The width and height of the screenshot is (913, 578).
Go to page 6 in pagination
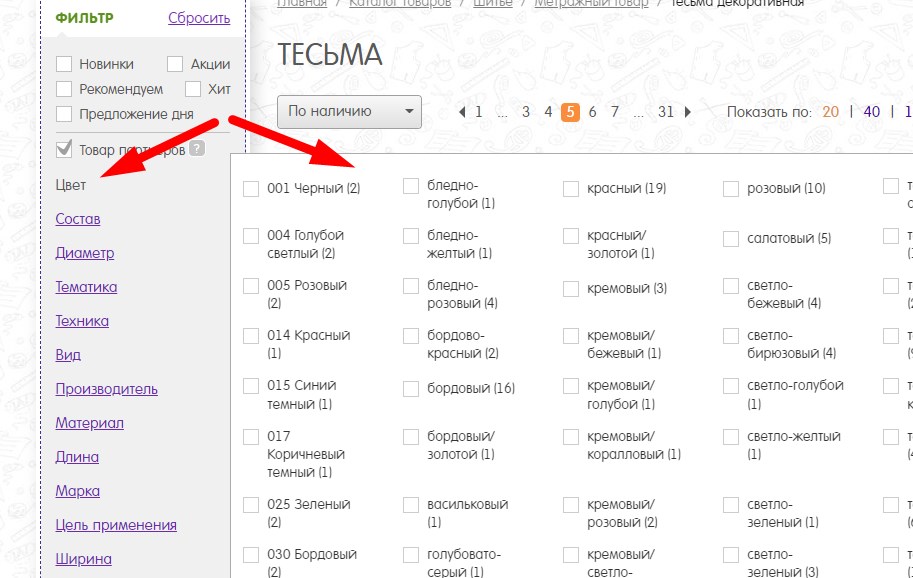pyautogui.click(x=592, y=112)
